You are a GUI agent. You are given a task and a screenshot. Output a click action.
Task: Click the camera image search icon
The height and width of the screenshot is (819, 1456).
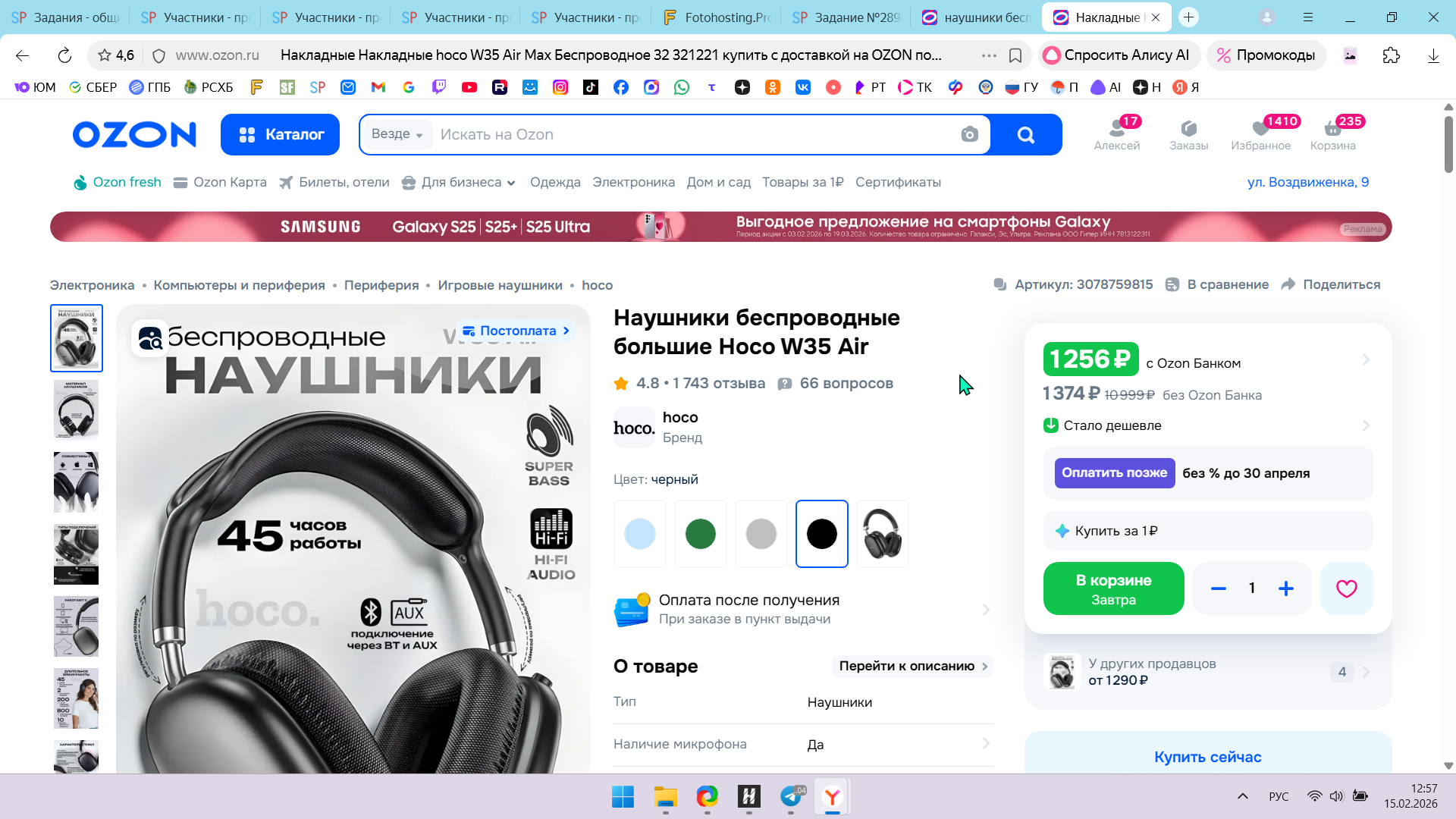pyautogui.click(x=969, y=134)
